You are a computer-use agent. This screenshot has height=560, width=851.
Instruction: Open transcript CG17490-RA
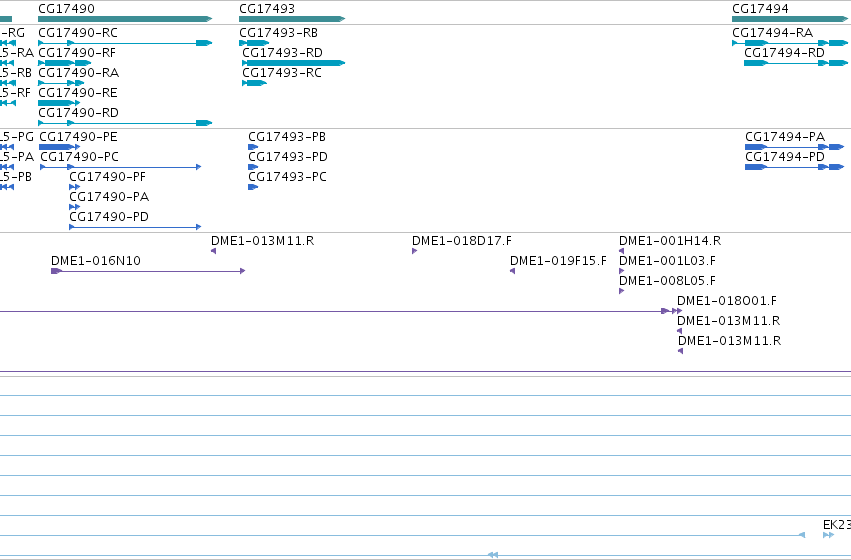coord(79,73)
